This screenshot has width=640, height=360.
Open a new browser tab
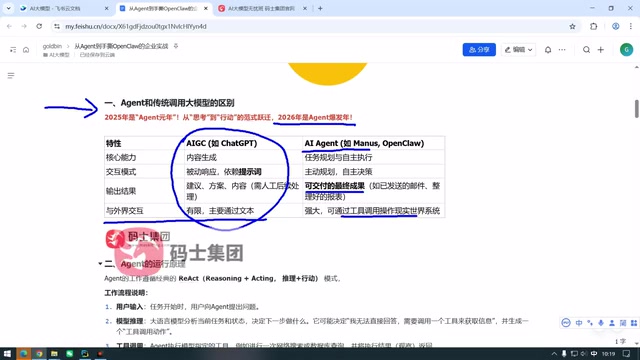pos(320,8)
